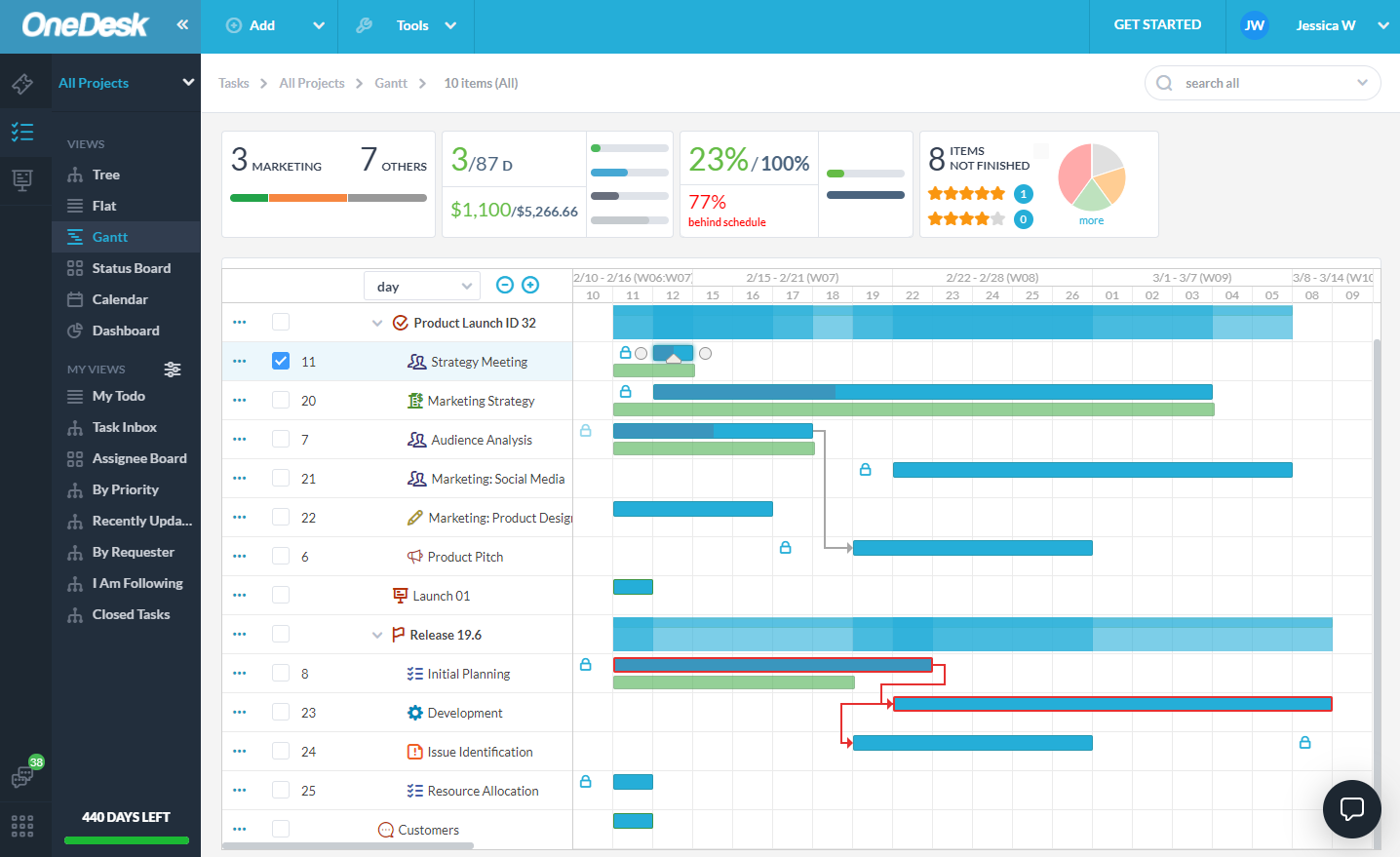The height and width of the screenshot is (857, 1400).
Task: Open the Closed Tasks view
Action: 131,614
